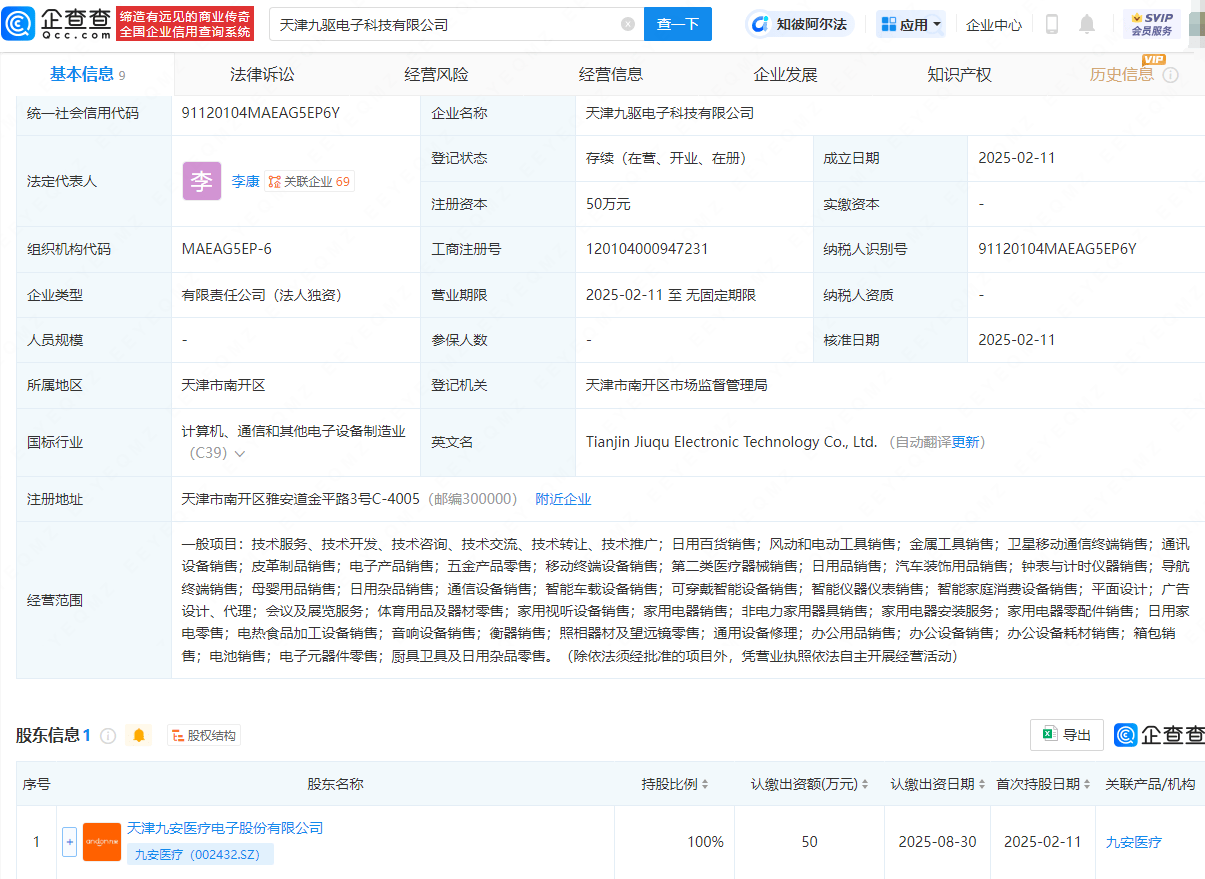Open the mobile phone app icon
1205x879 pixels.
tap(1052, 24)
